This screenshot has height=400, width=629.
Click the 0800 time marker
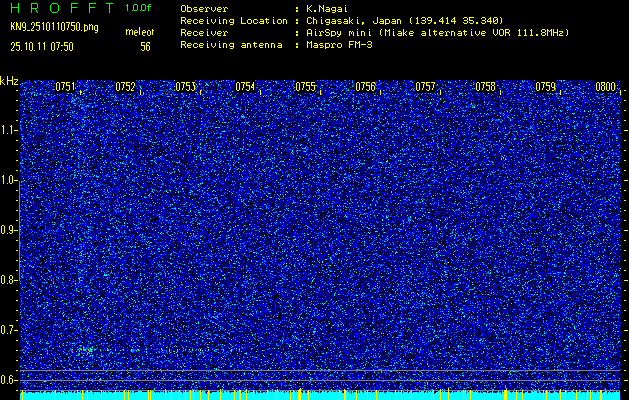[x=605, y=87]
